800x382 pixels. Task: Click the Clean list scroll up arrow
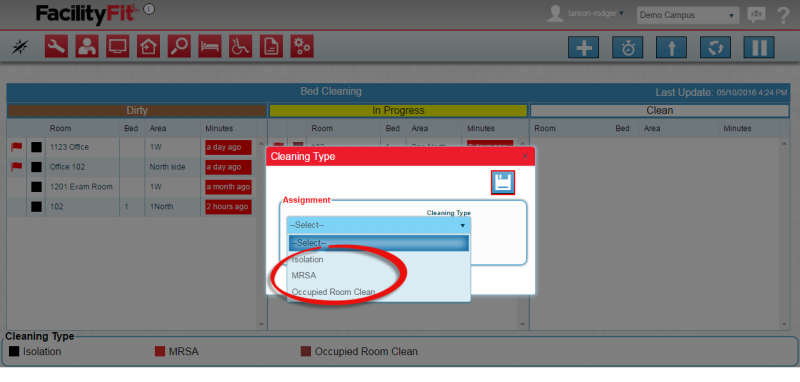click(x=785, y=143)
